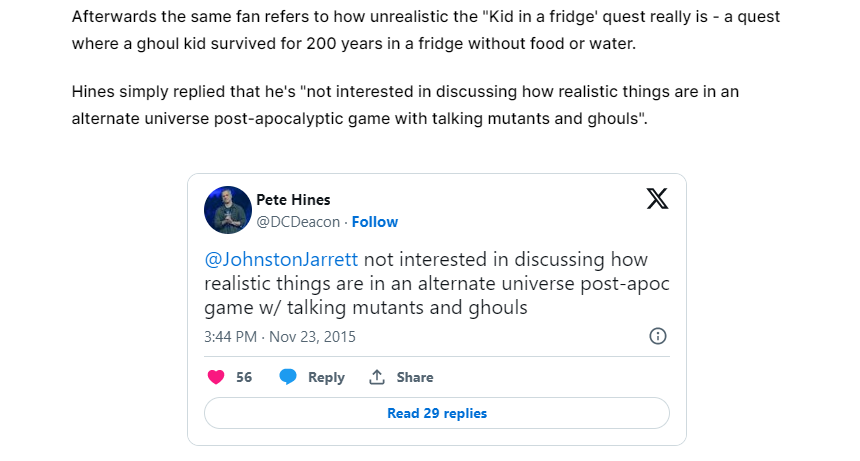Click the blue reply bubble icon
Screen dimensions: 860x461
(288, 377)
